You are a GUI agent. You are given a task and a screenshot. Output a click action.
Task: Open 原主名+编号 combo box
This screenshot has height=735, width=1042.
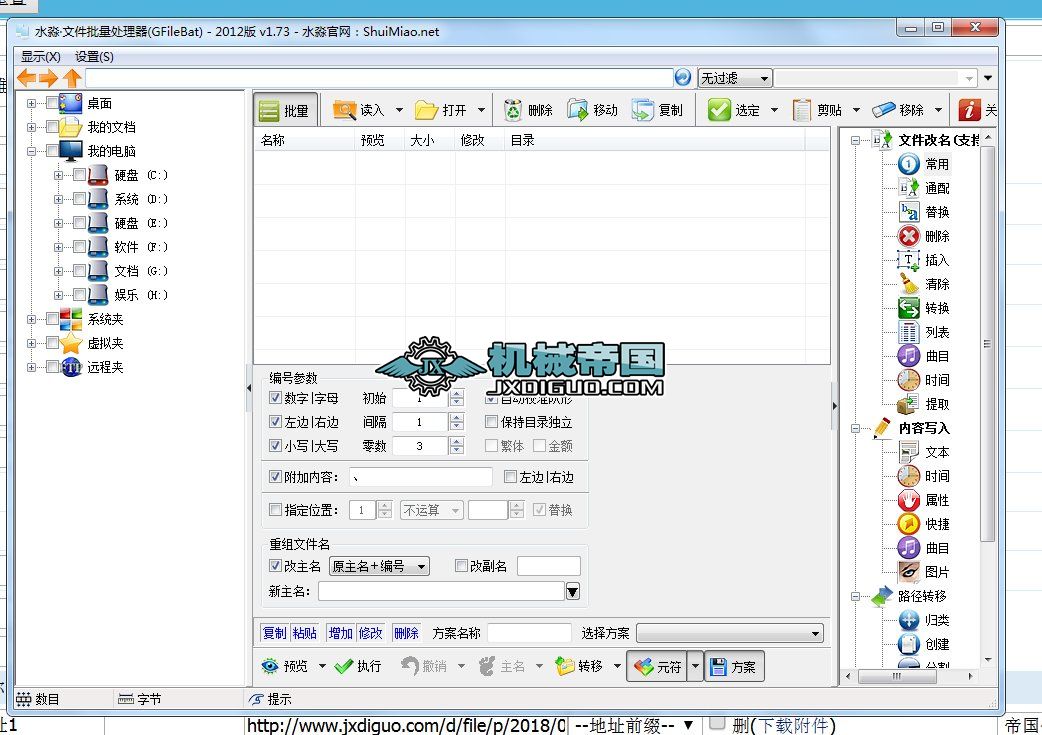coord(379,566)
